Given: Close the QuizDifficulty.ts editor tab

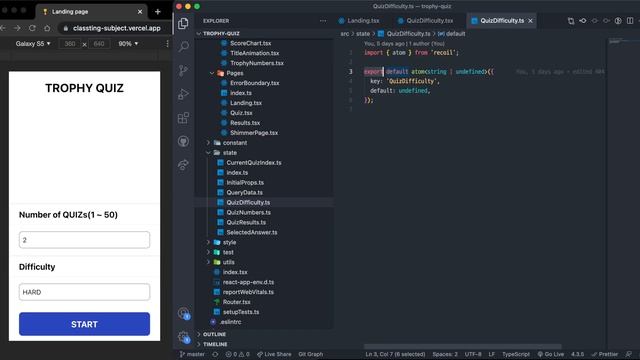Looking at the screenshot, I should coord(531,21).
